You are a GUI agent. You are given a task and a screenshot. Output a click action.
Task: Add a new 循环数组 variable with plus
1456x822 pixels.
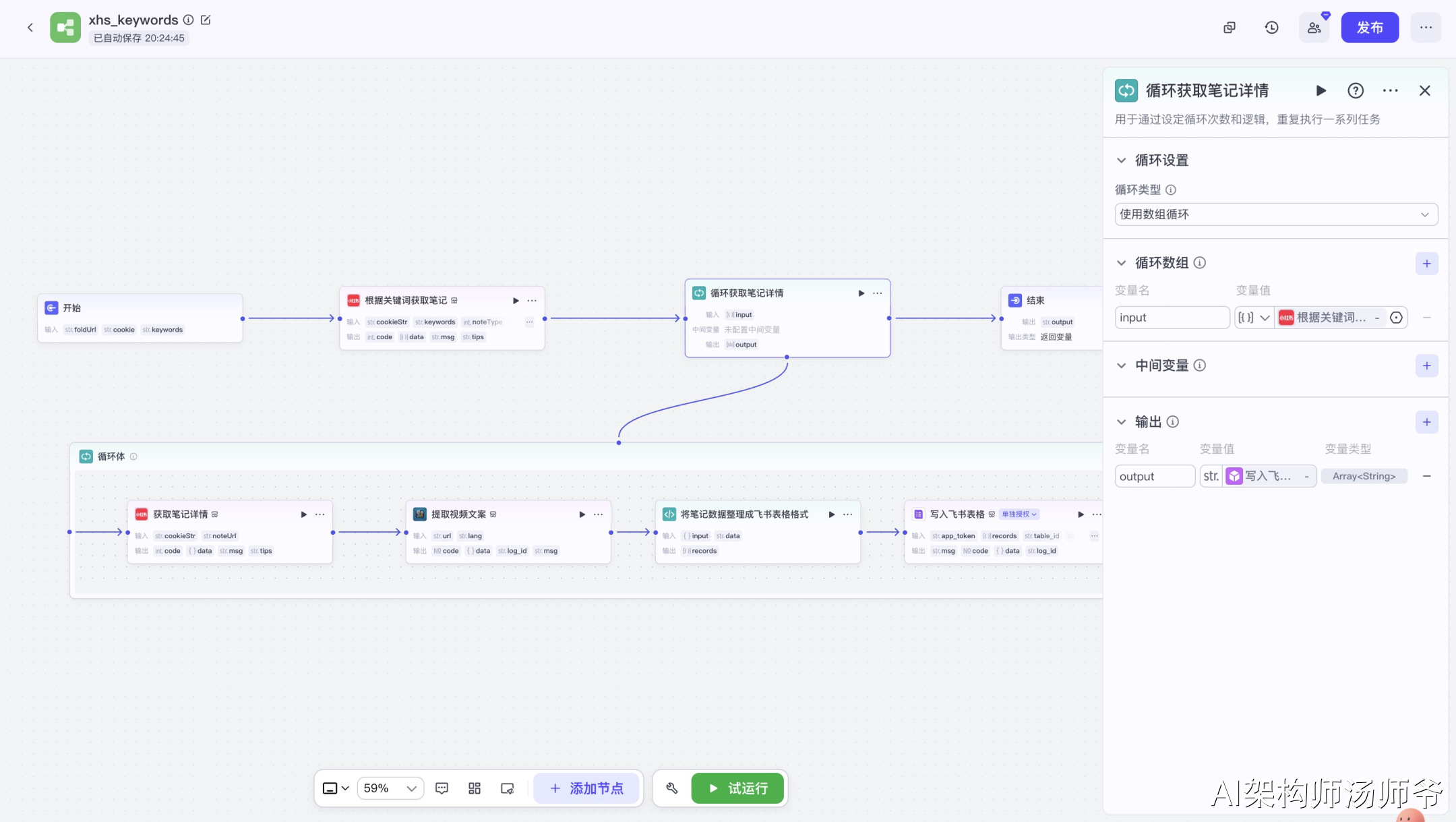click(1426, 264)
